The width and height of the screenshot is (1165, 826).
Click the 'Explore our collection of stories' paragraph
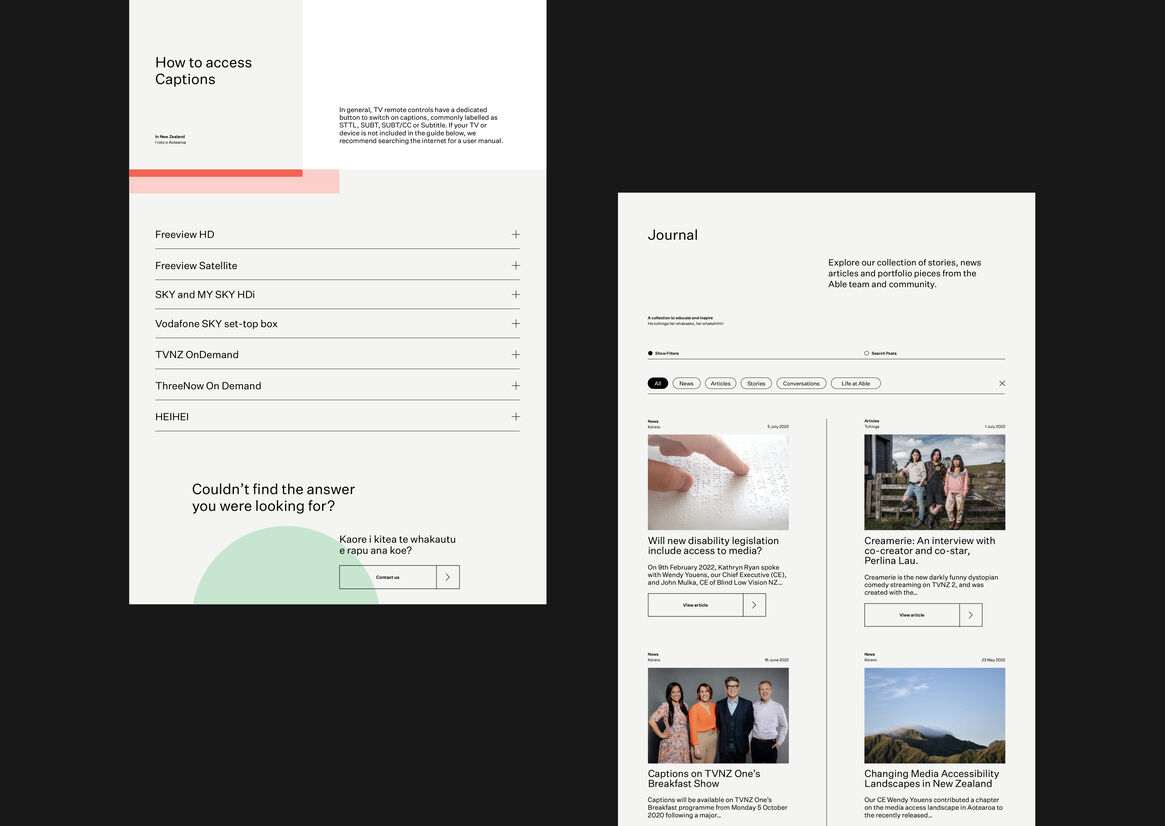904,273
